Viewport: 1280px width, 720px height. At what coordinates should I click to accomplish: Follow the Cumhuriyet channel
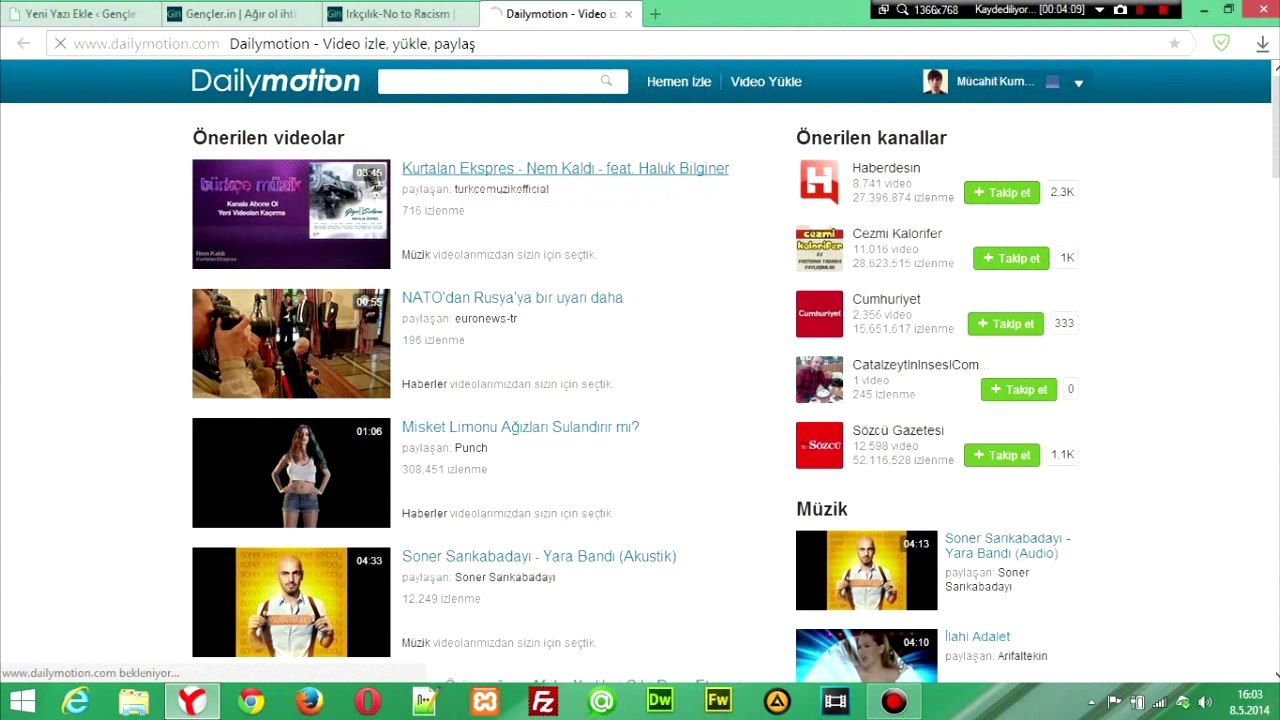click(1005, 323)
